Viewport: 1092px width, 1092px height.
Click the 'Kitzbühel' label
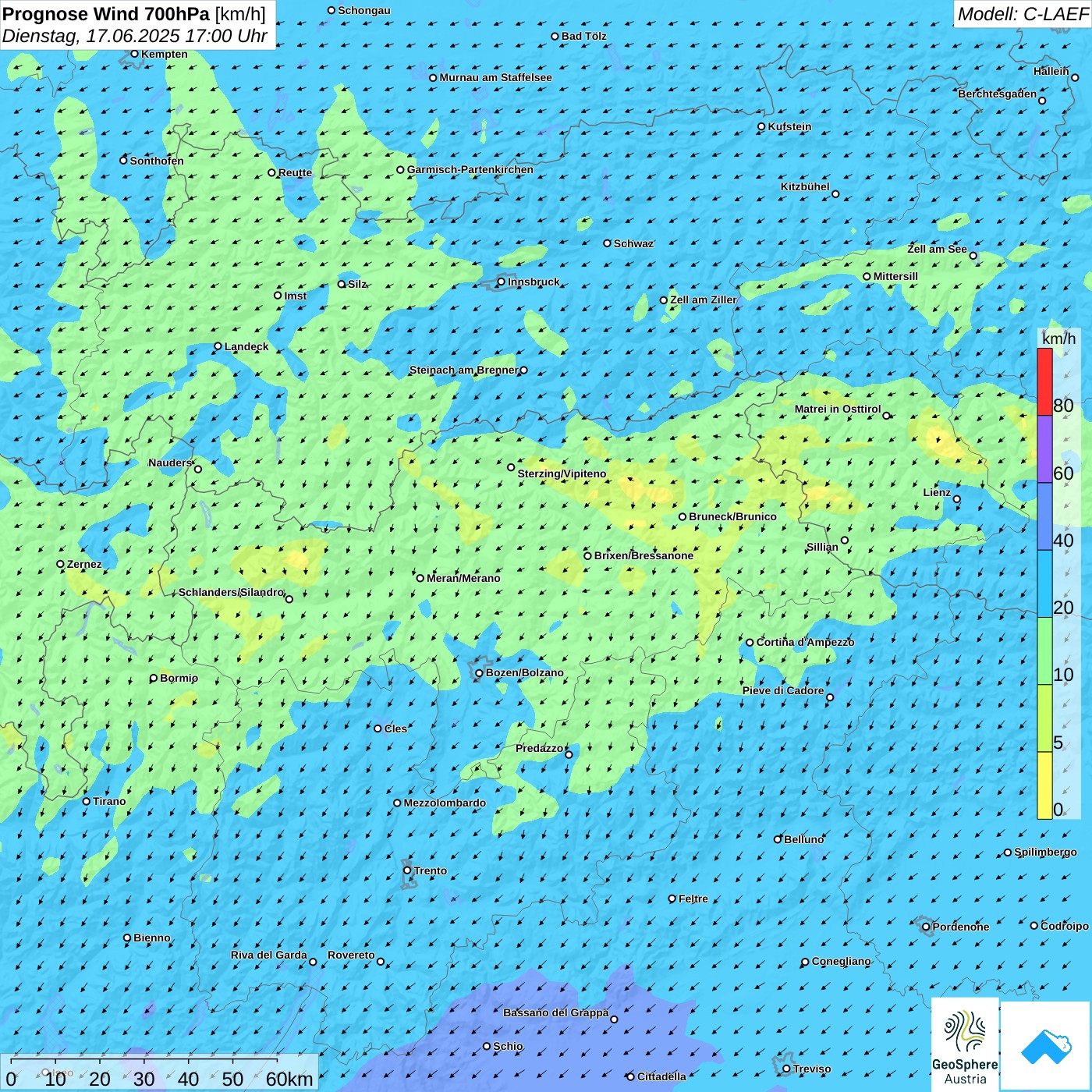click(805, 186)
